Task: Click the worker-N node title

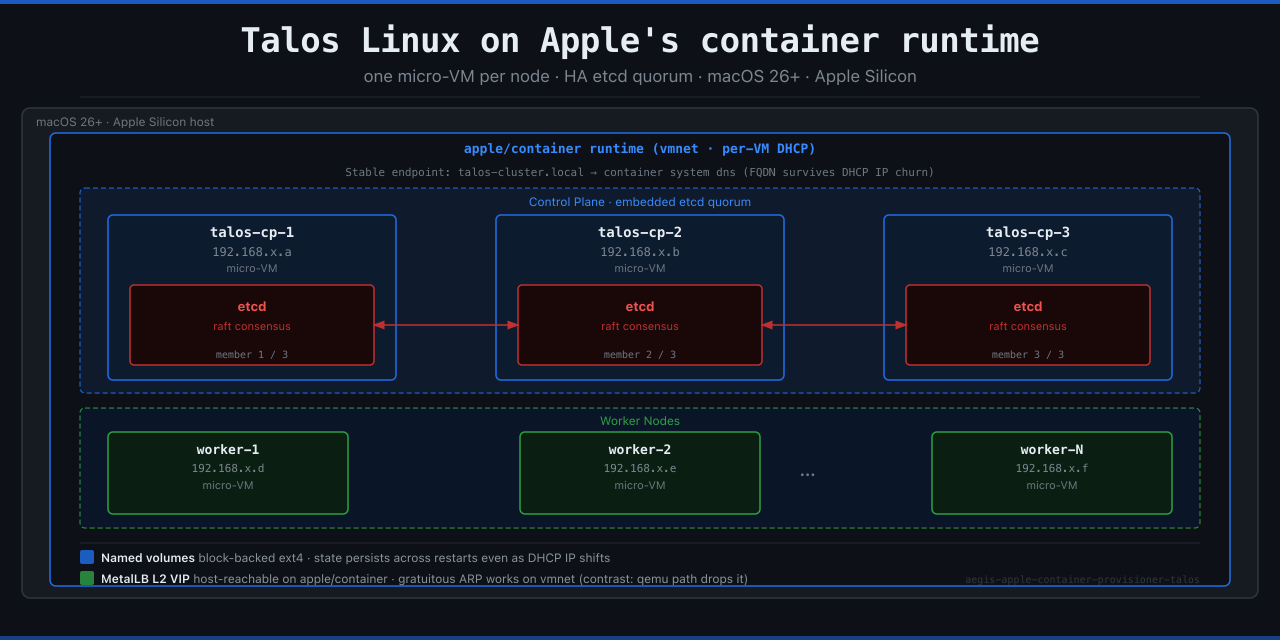Action: coord(1052,450)
